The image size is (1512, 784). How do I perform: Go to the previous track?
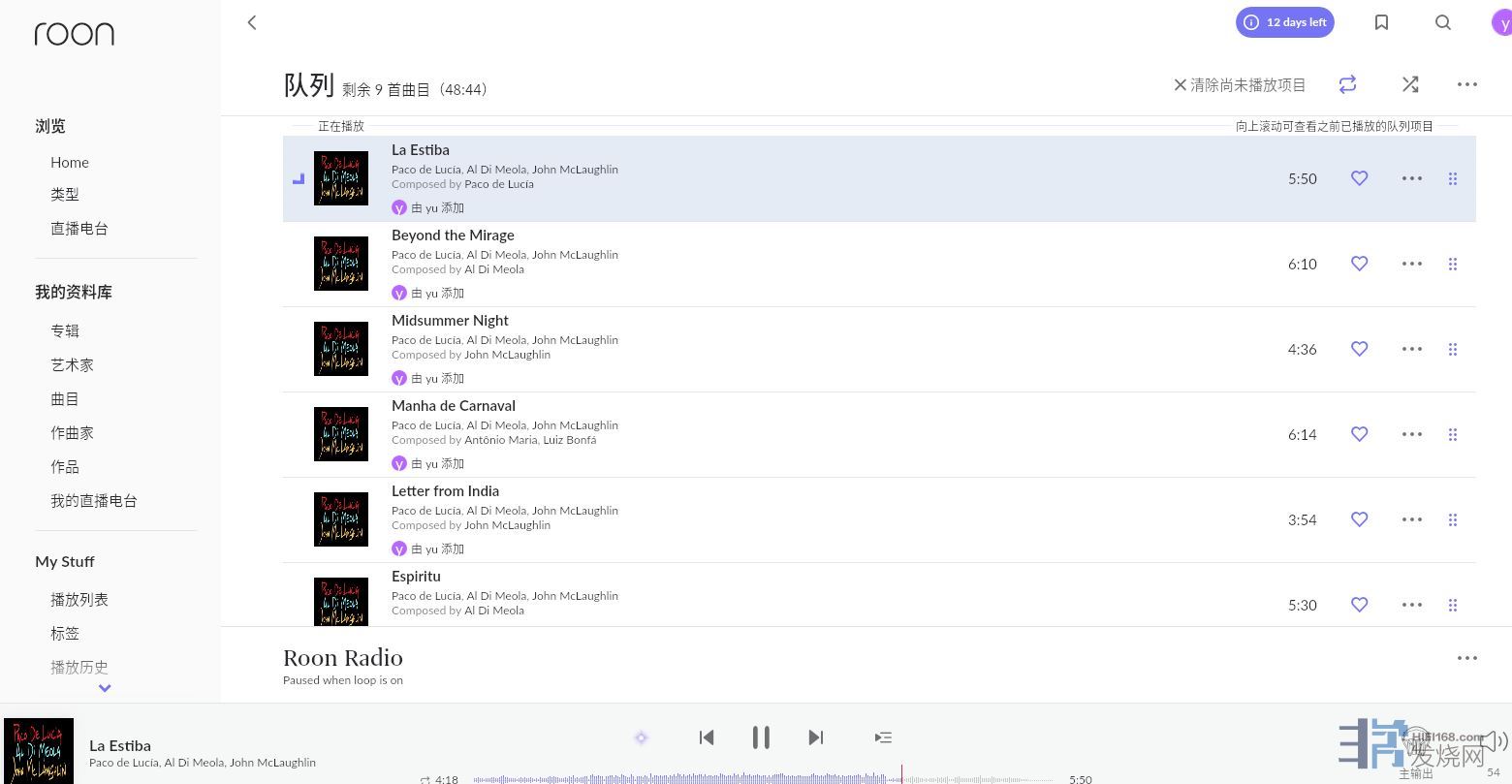click(707, 737)
